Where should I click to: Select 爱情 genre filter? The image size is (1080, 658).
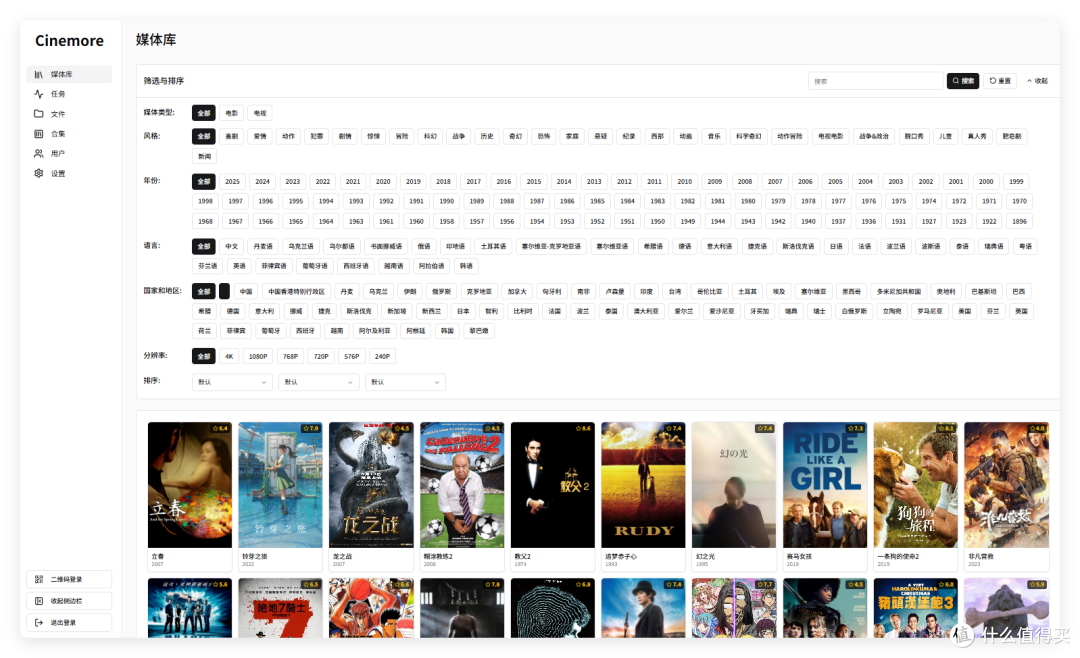click(x=260, y=136)
